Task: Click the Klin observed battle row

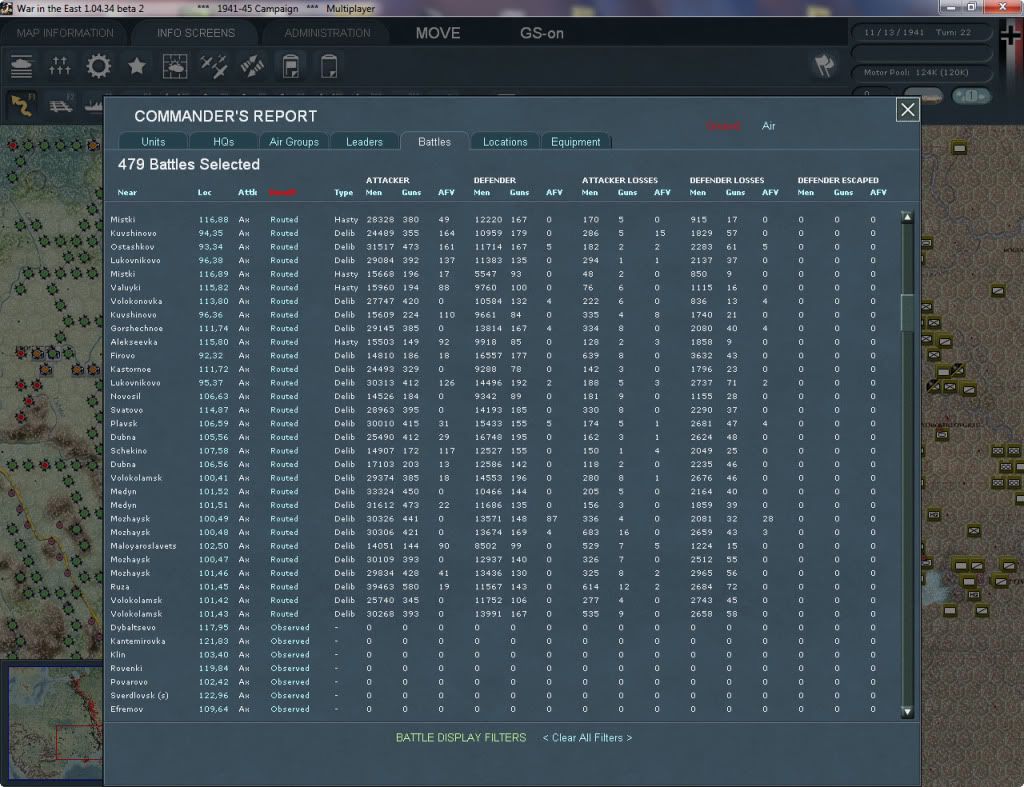Action: tap(496, 655)
